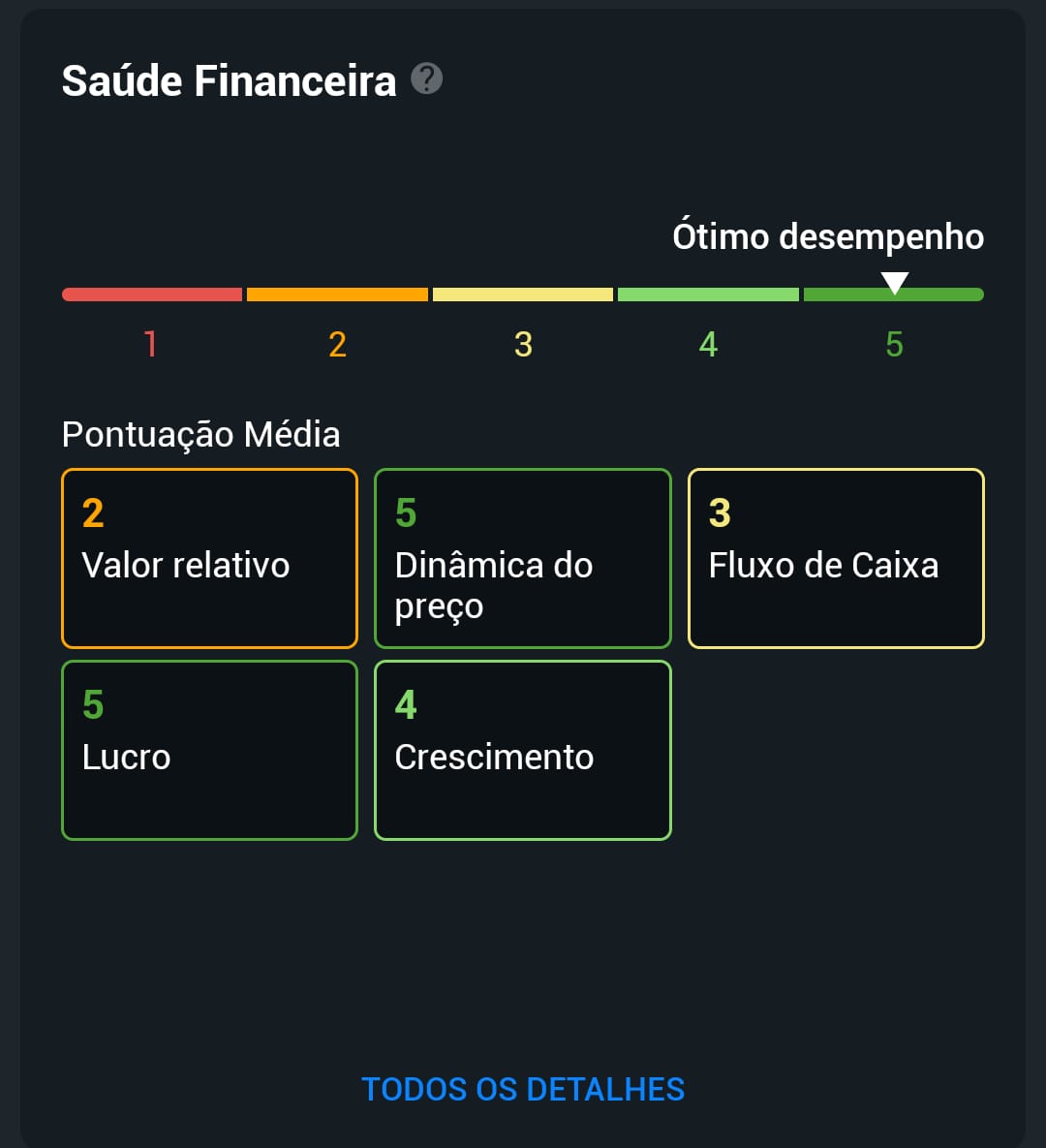Viewport: 1046px width, 1148px height.
Task: Click scale number 4 label
Action: (709, 344)
